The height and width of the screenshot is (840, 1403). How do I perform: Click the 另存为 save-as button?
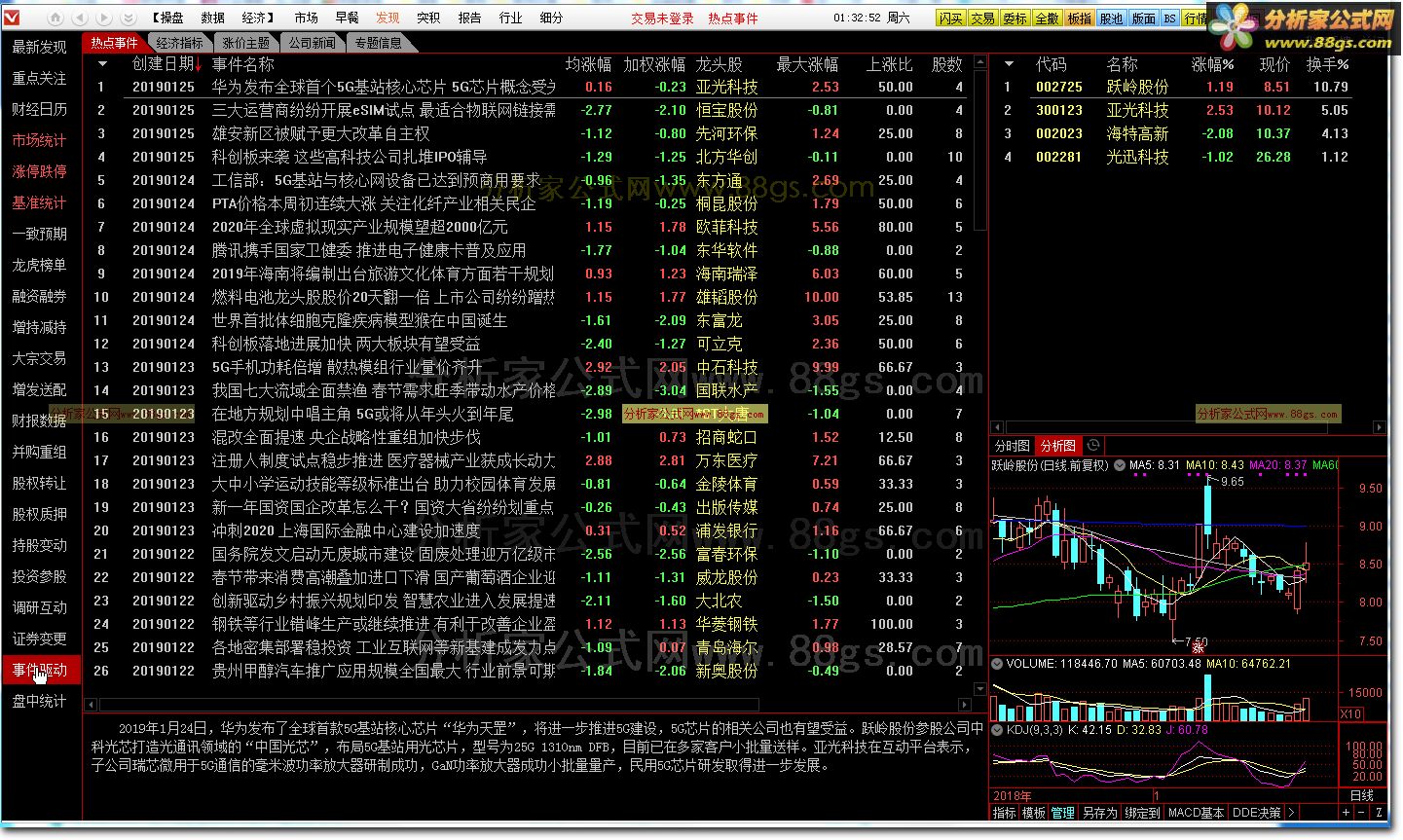[x=1099, y=813]
